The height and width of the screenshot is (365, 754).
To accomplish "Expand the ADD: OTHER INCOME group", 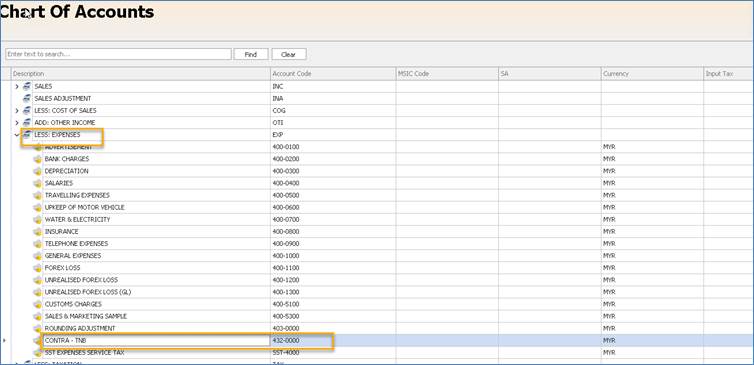I will tap(17, 123).
